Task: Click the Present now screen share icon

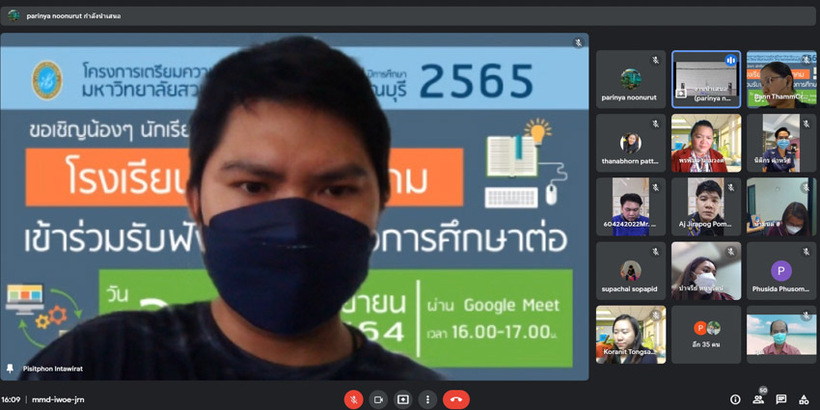Action: click(x=403, y=398)
